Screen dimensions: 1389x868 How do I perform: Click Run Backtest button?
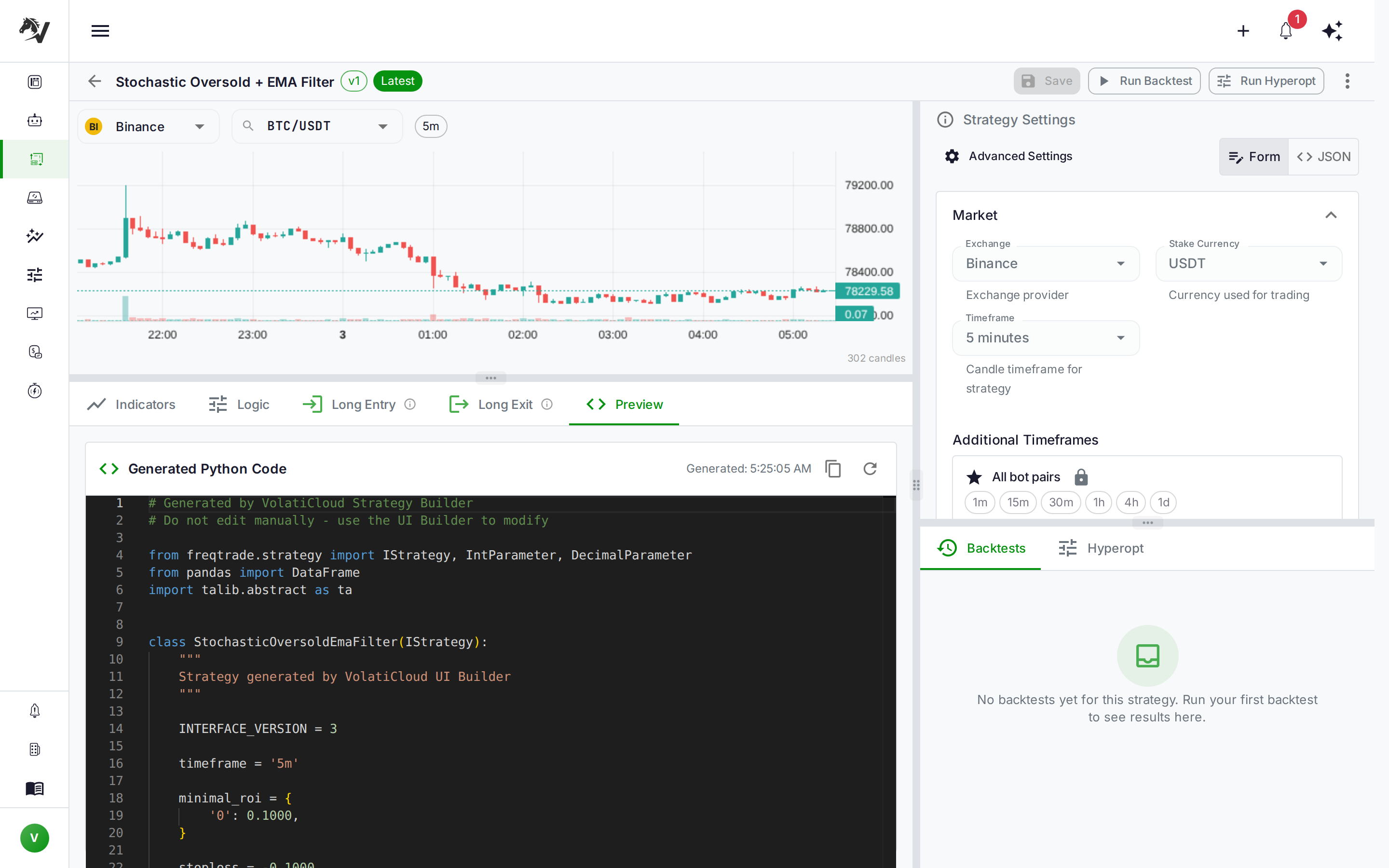(1144, 81)
